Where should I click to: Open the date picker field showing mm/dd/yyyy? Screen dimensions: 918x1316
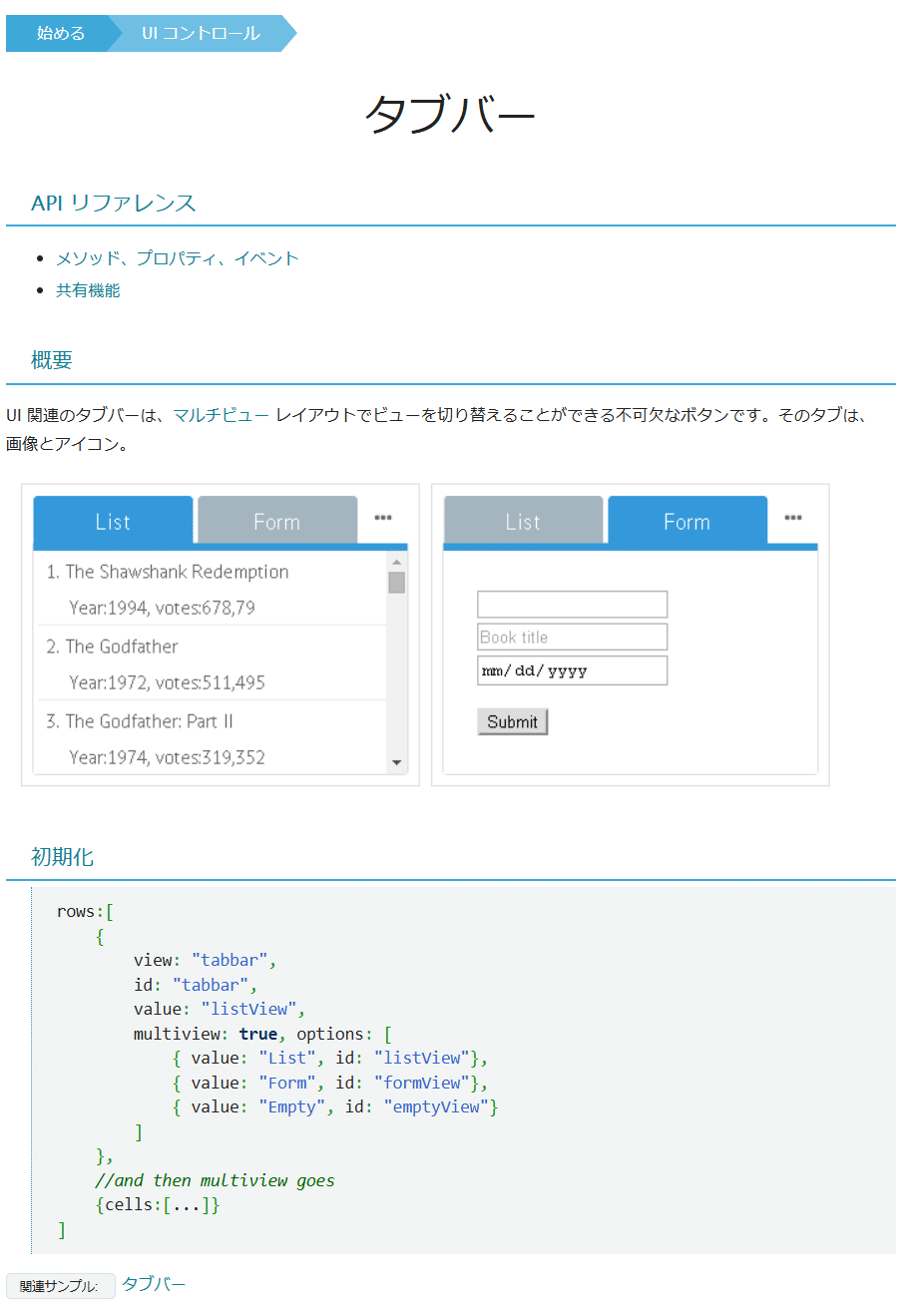point(572,669)
